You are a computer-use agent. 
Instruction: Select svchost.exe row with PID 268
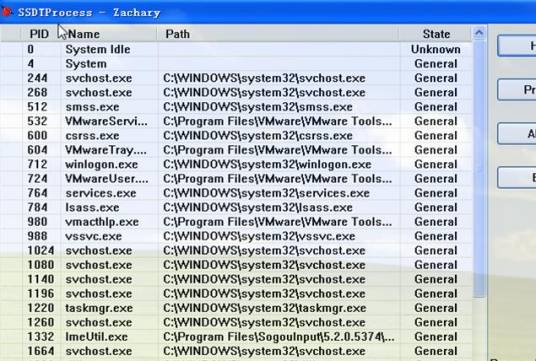click(236, 92)
